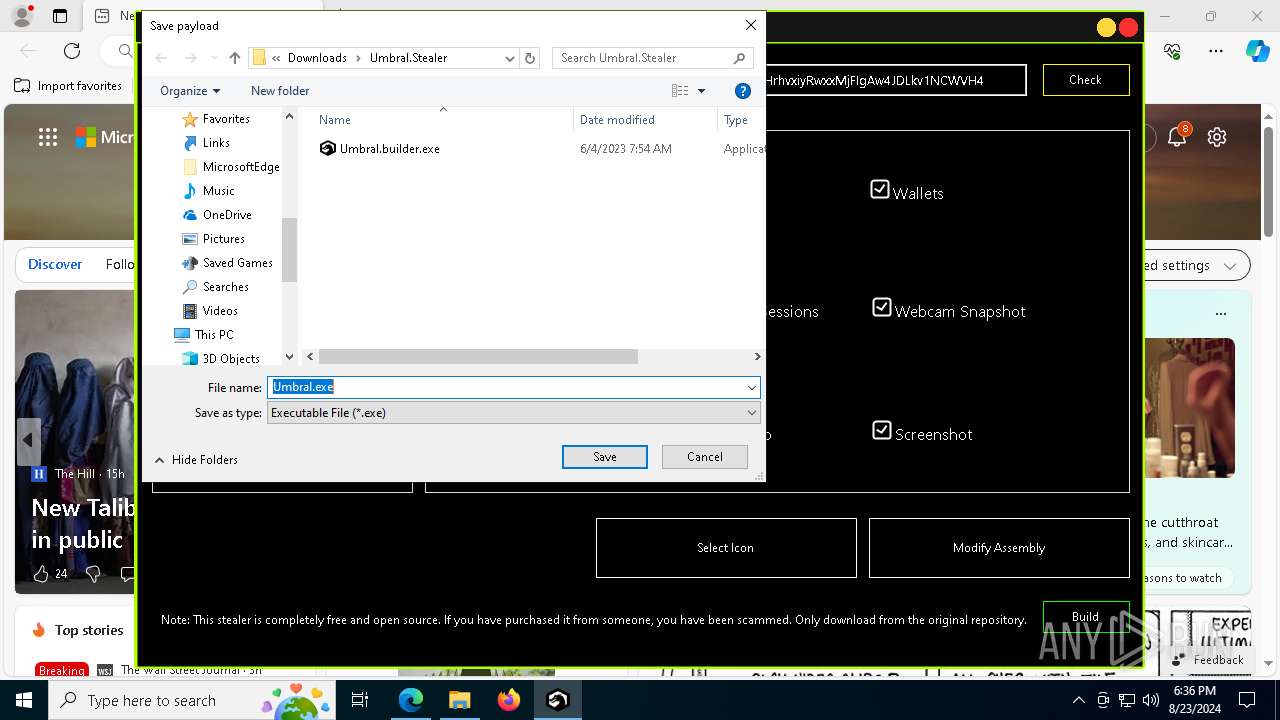Open Firefox from taskbar
Viewport: 1280px width, 720px height.
[x=509, y=700]
